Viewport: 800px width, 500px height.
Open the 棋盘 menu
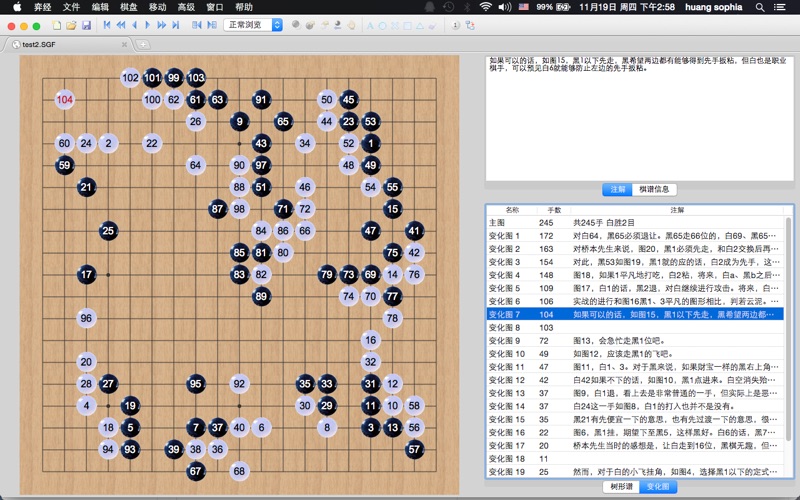pos(129,6)
